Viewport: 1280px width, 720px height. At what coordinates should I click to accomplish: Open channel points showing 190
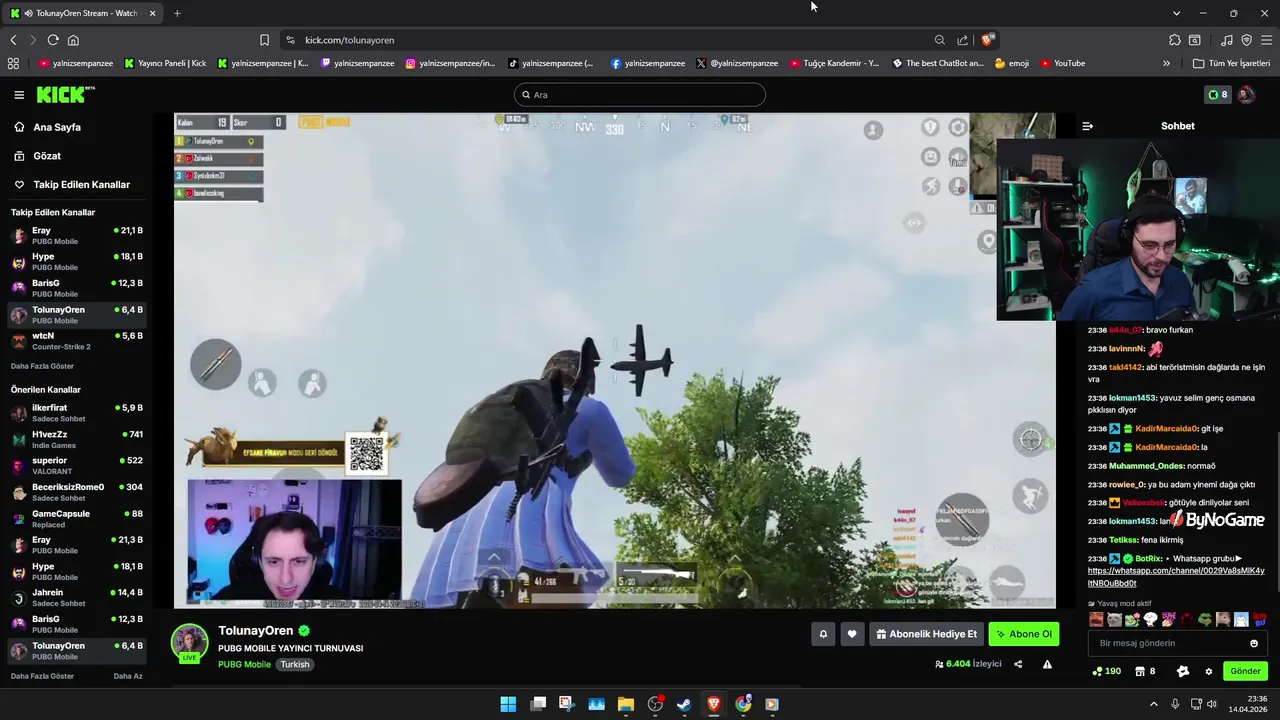point(1106,671)
